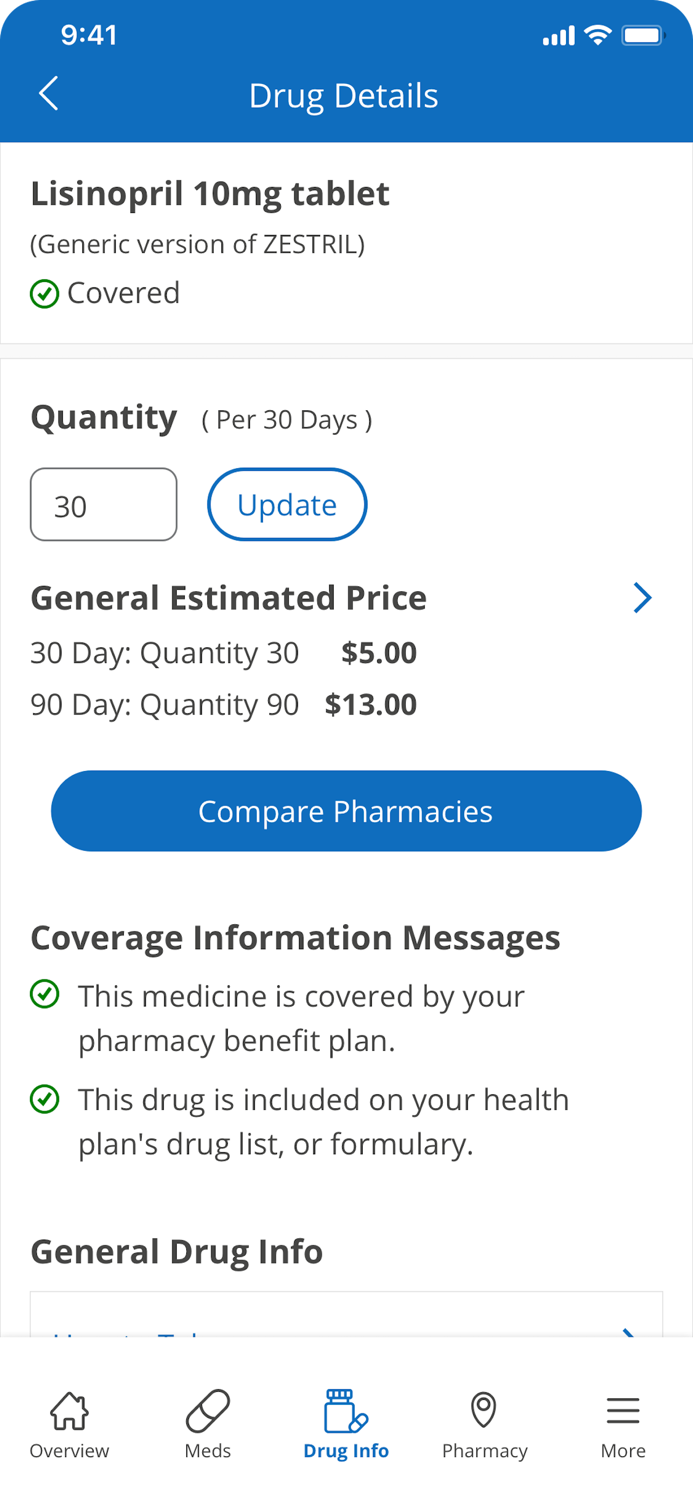
Task: Tap checkmark beside formulary drug list message
Action: pos(44,1099)
